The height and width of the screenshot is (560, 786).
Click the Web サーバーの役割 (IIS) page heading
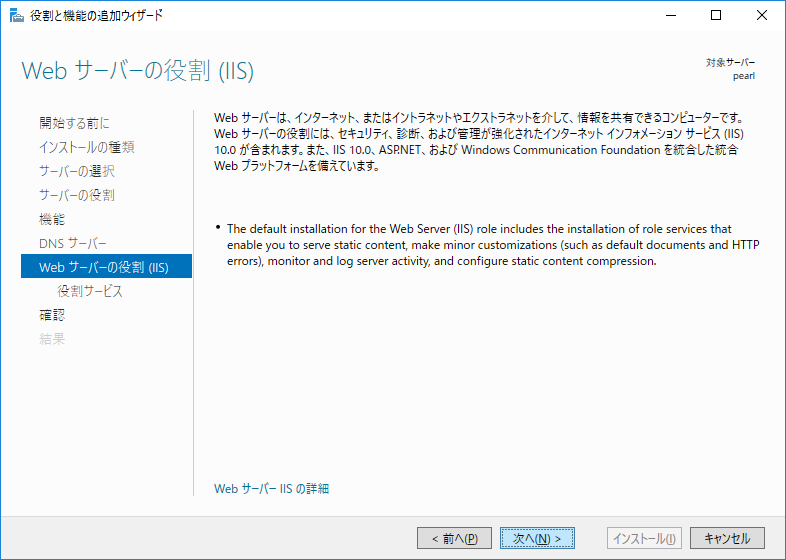[x=138, y=71]
